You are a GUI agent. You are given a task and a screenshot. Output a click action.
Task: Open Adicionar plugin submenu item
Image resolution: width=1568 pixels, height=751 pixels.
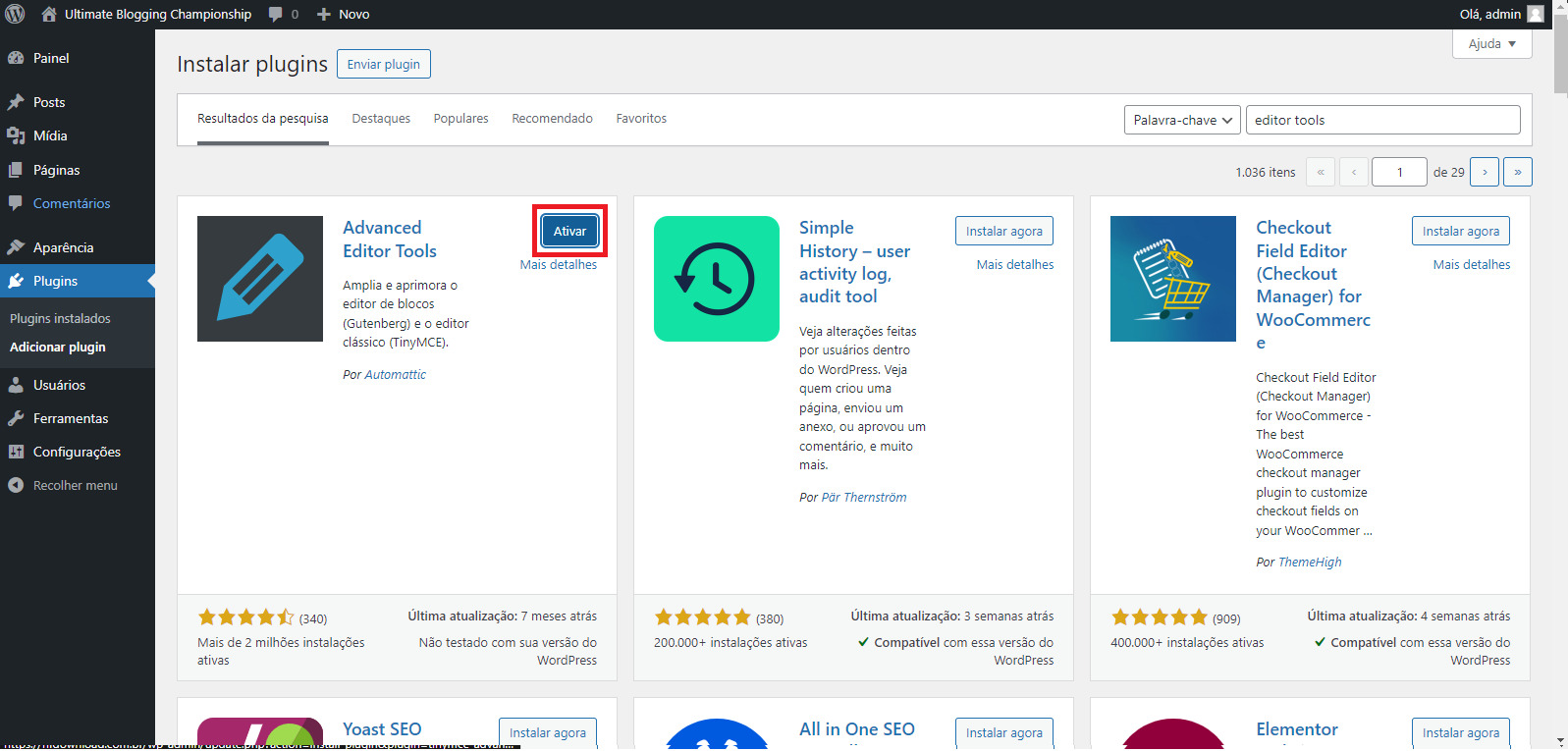(58, 347)
